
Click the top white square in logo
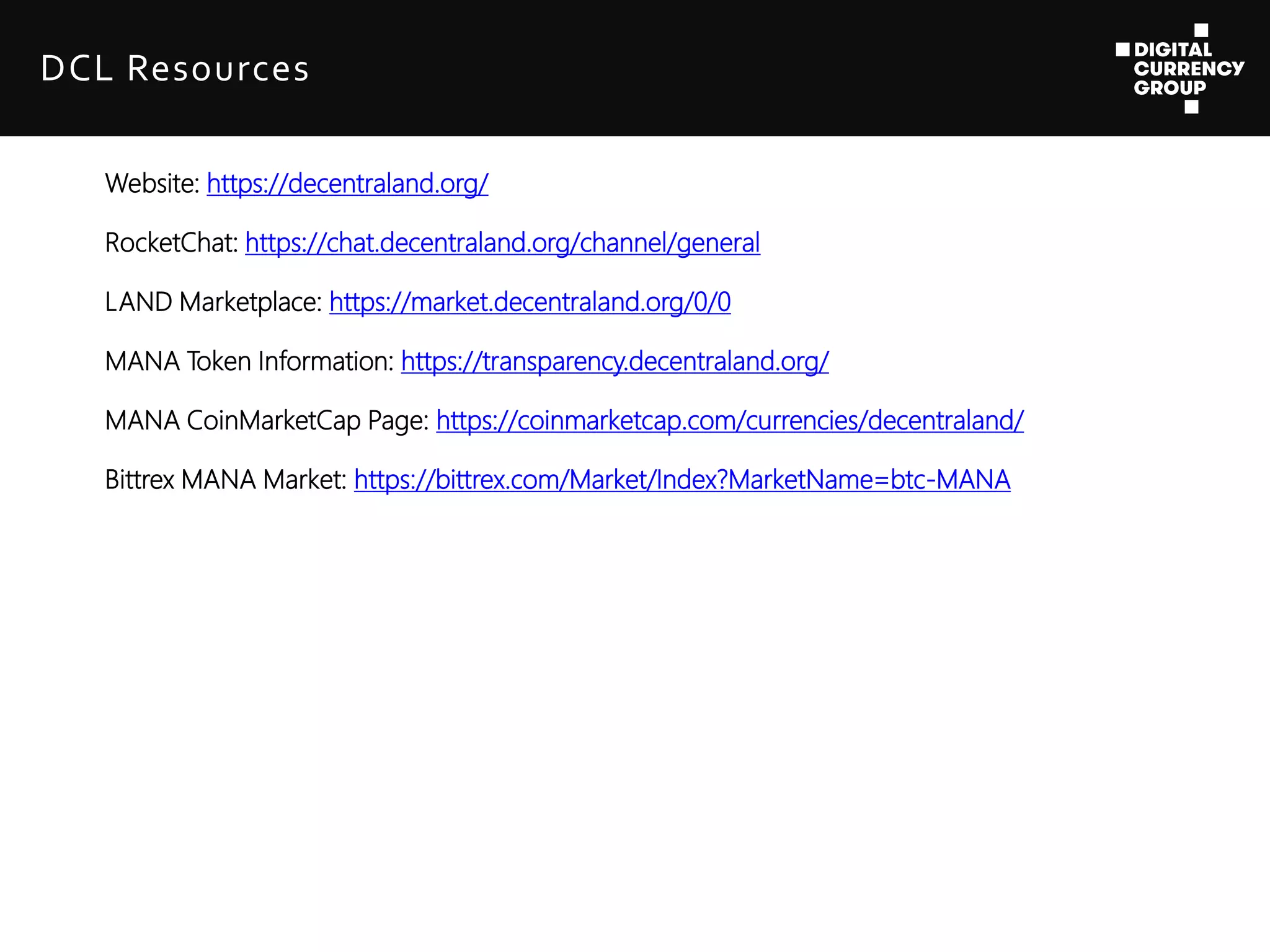coord(1201,30)
